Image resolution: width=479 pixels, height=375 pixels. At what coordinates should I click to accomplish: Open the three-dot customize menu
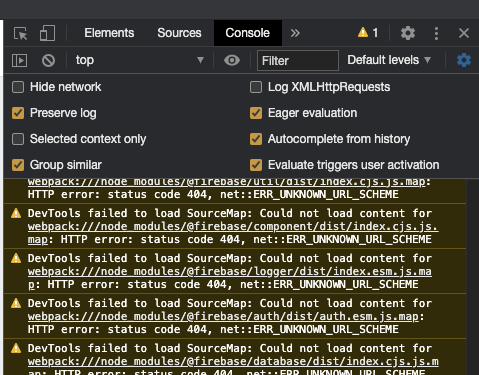click(x=436, y=33)
